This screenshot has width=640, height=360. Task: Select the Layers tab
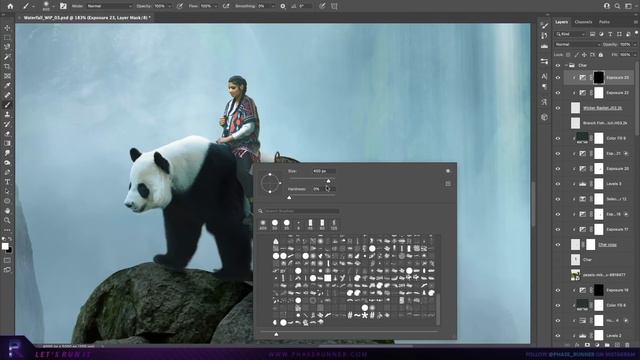tap(562, 22)
